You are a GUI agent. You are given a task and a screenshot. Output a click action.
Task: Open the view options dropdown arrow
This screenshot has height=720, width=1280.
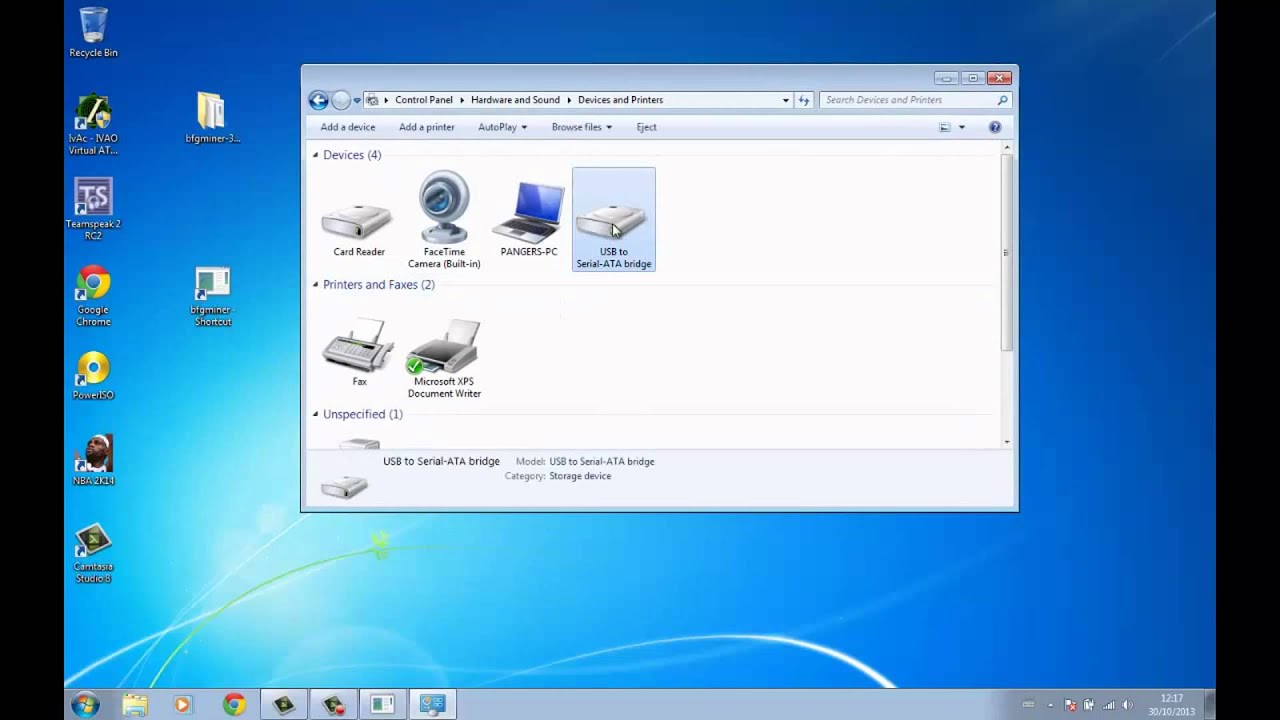(962, 127)
